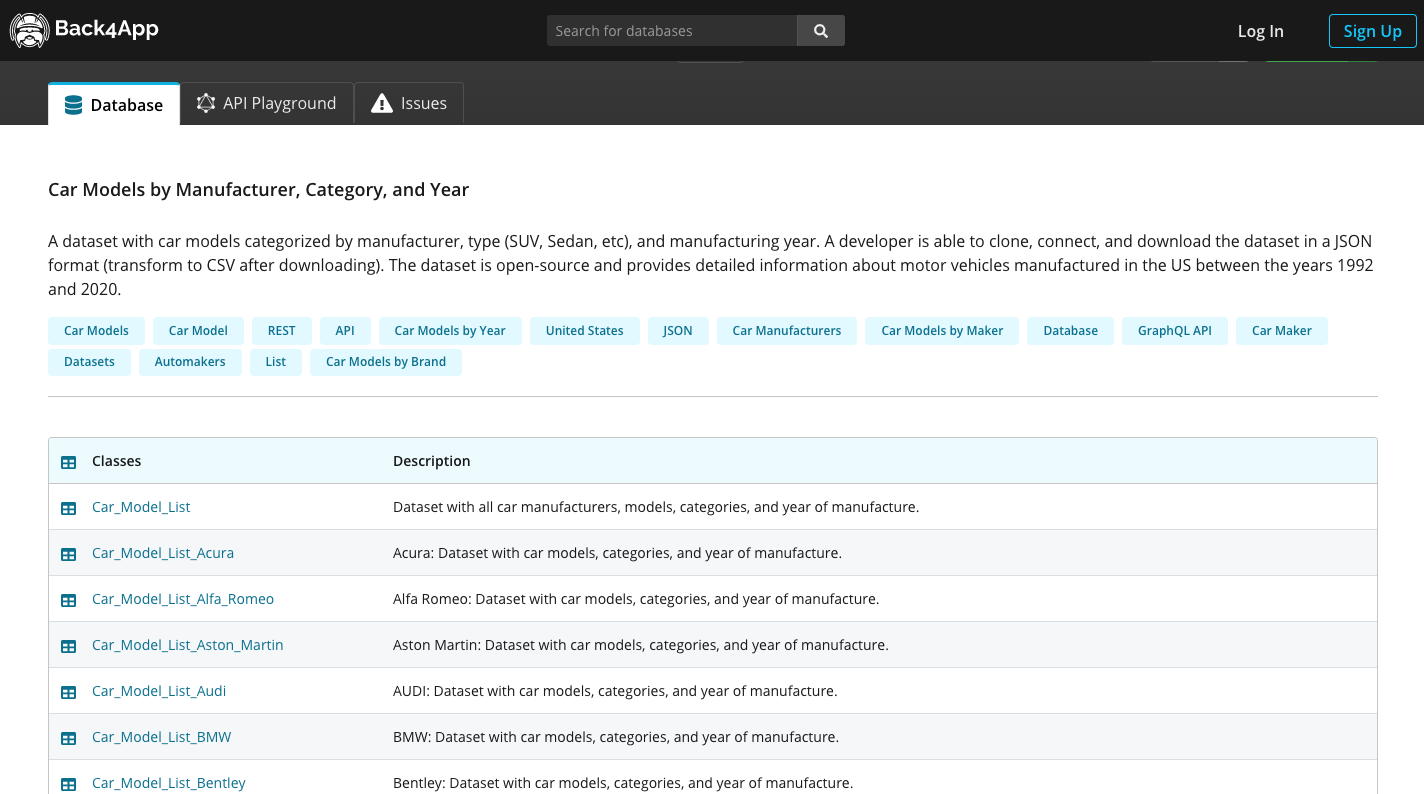Focus the Search for databases field
Viewport: 1424px width, 794px height.
(x=672, y=31)
